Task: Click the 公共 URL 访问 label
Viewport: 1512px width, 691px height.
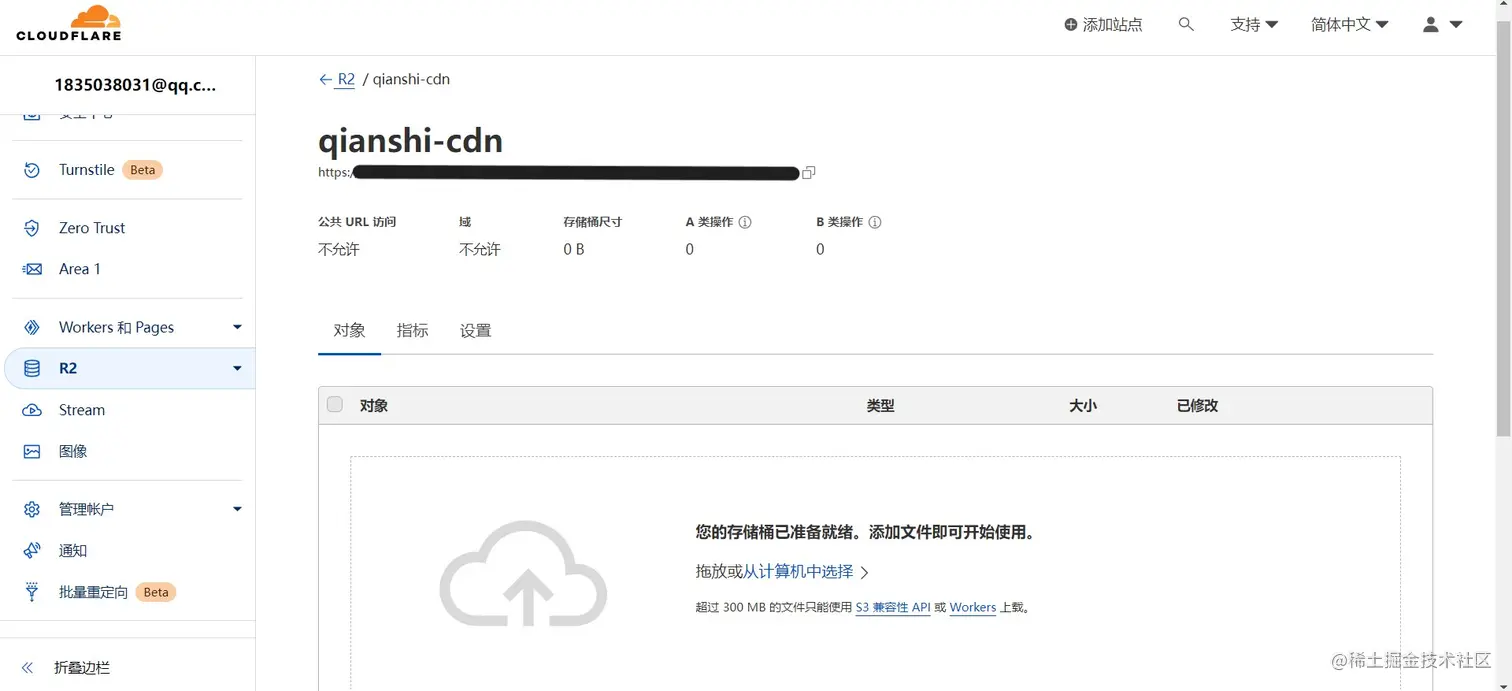Action: 357,222
